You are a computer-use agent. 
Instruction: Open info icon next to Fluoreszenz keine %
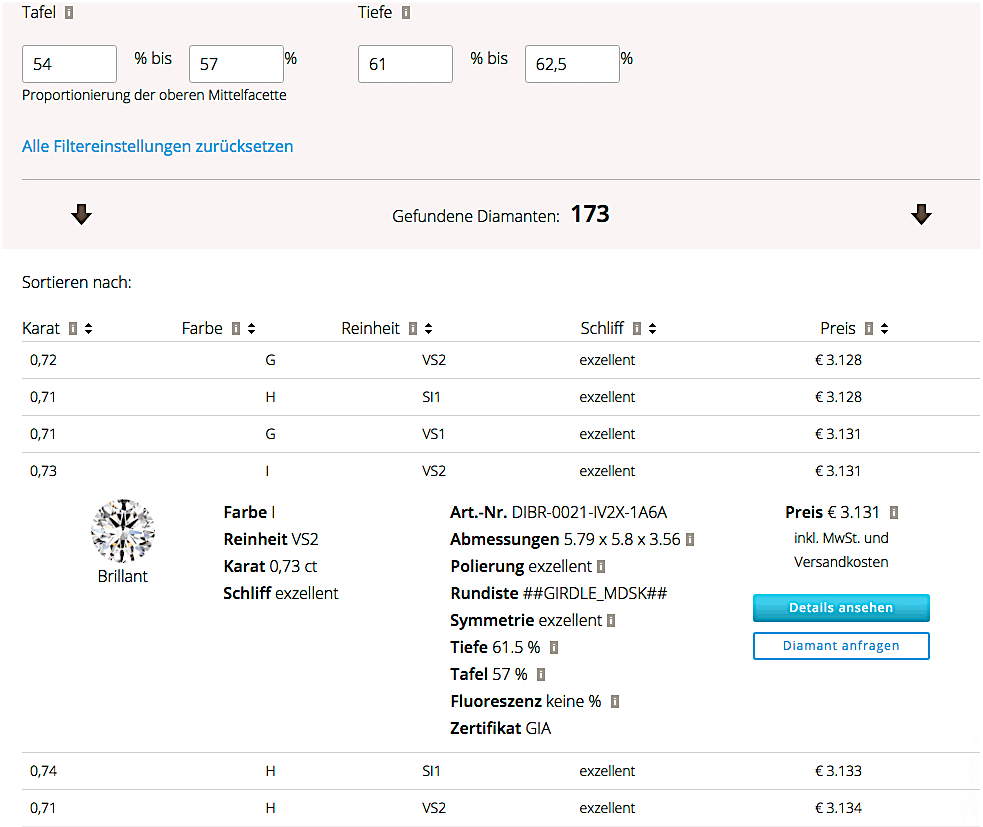pos(614,702)
